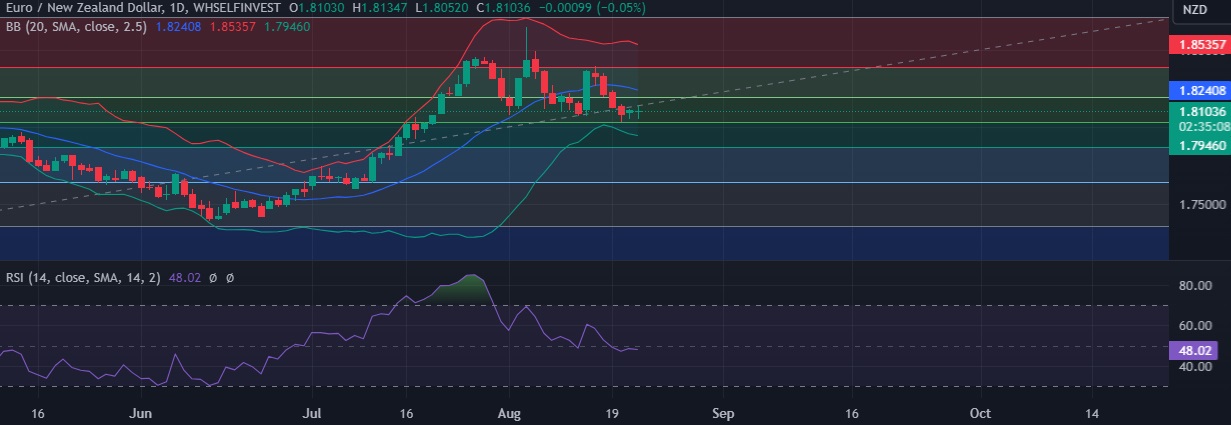
Task: Click the Jun label on time axis
Action: pyautogui.click(x=143, y=412)
